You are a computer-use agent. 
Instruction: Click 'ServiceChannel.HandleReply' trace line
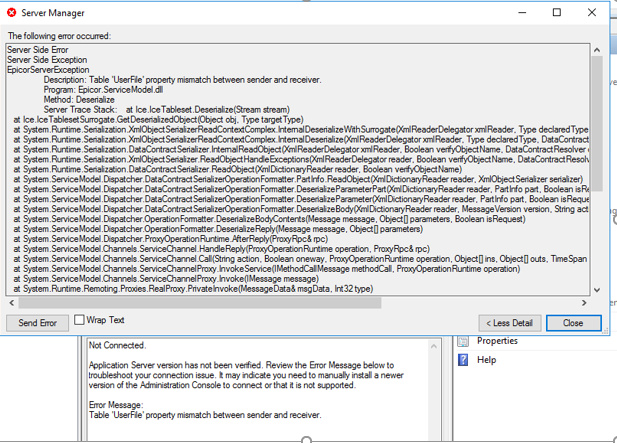click(x=222, y=249)
